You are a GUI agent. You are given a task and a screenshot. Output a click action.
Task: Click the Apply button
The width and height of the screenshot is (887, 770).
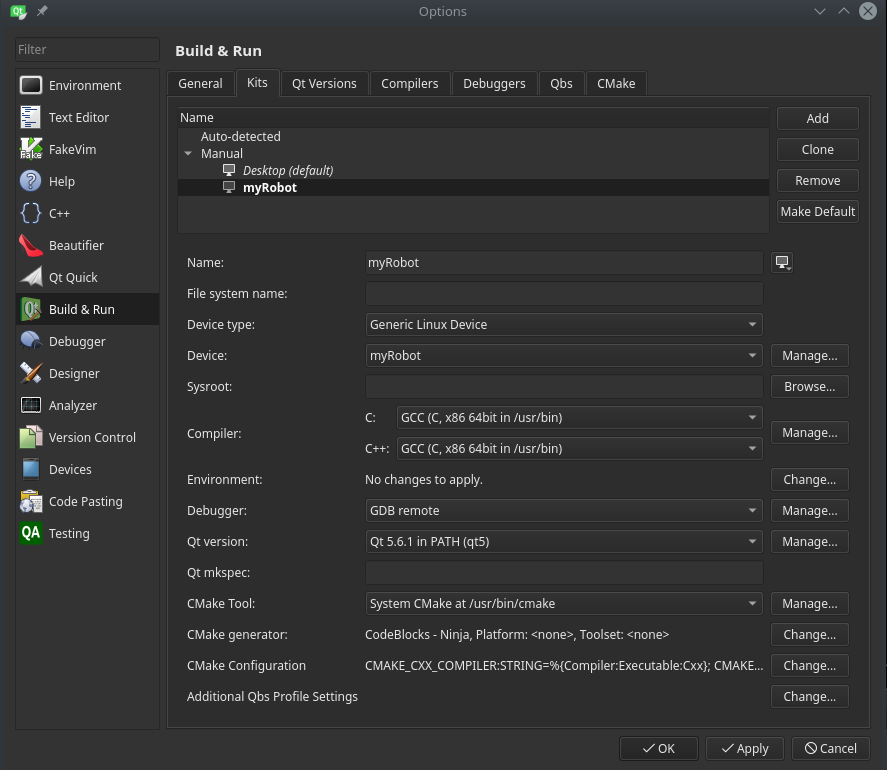[x=744, y=748]
